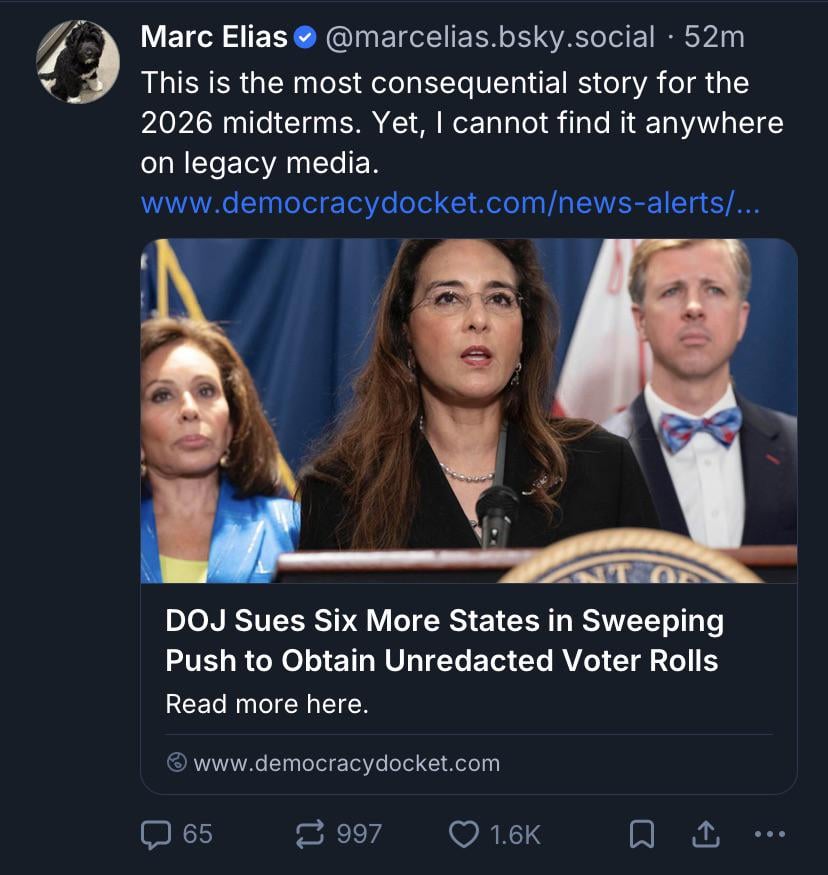Click the 997 reposts count
Screen dimensions: 828x875
359,833
